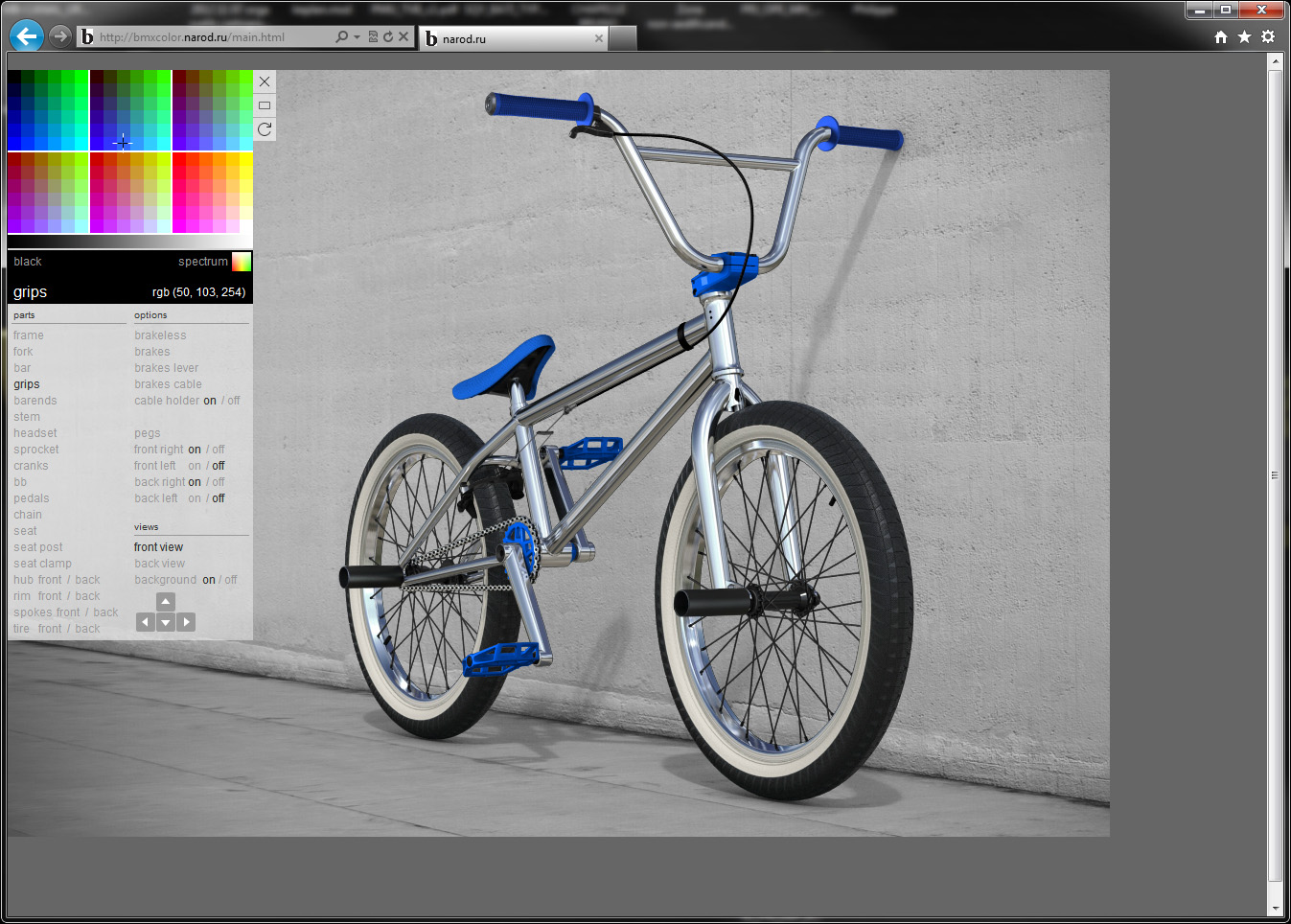The width and height of the screenshot is (1291, 924).
Task: Turn back left peg on
Action: (x=195, y=498)
